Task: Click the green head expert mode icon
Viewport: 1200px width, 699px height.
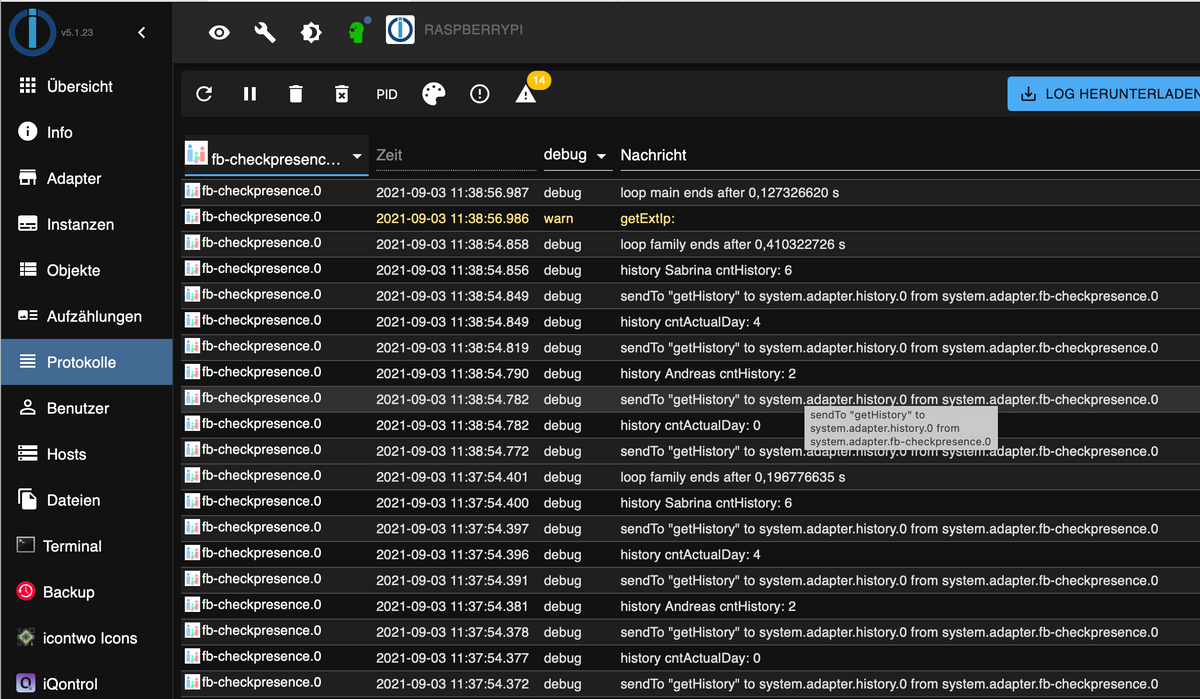Action: pos(357,33)
